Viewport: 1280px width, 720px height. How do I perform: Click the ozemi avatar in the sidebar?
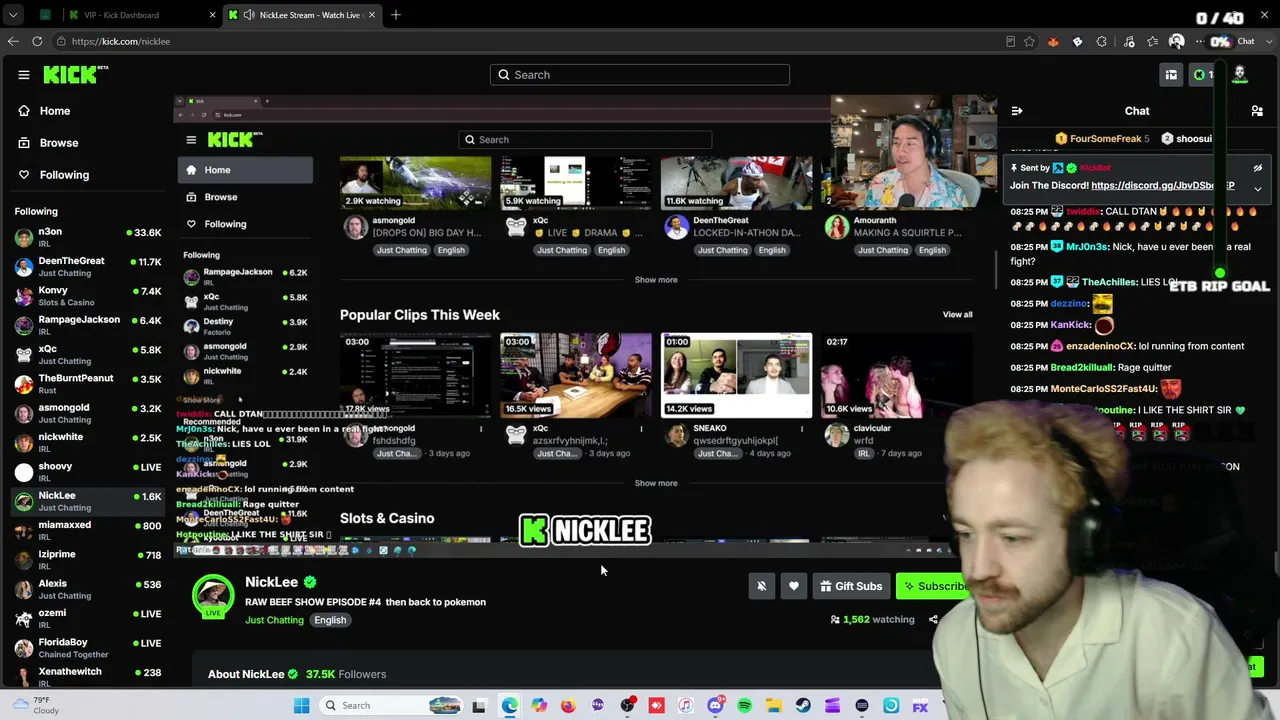tap(24, 619)
